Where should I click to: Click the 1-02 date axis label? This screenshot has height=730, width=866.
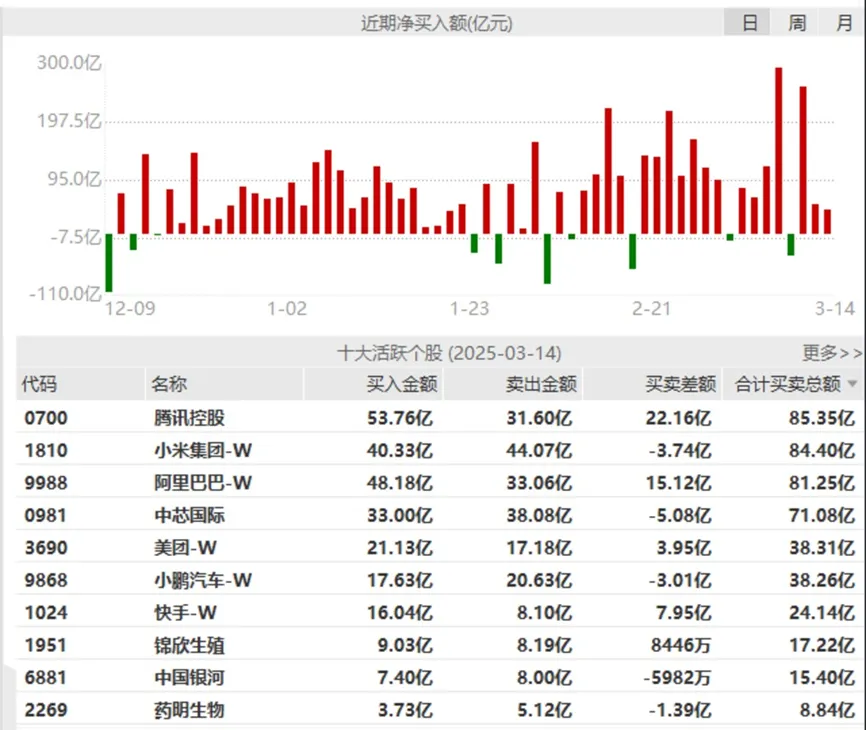coord(287,308)
